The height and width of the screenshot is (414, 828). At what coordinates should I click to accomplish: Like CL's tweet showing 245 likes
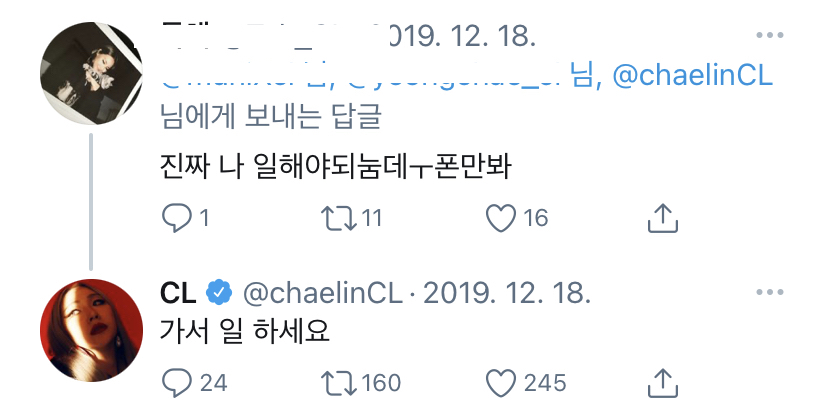tap(499, 381)
